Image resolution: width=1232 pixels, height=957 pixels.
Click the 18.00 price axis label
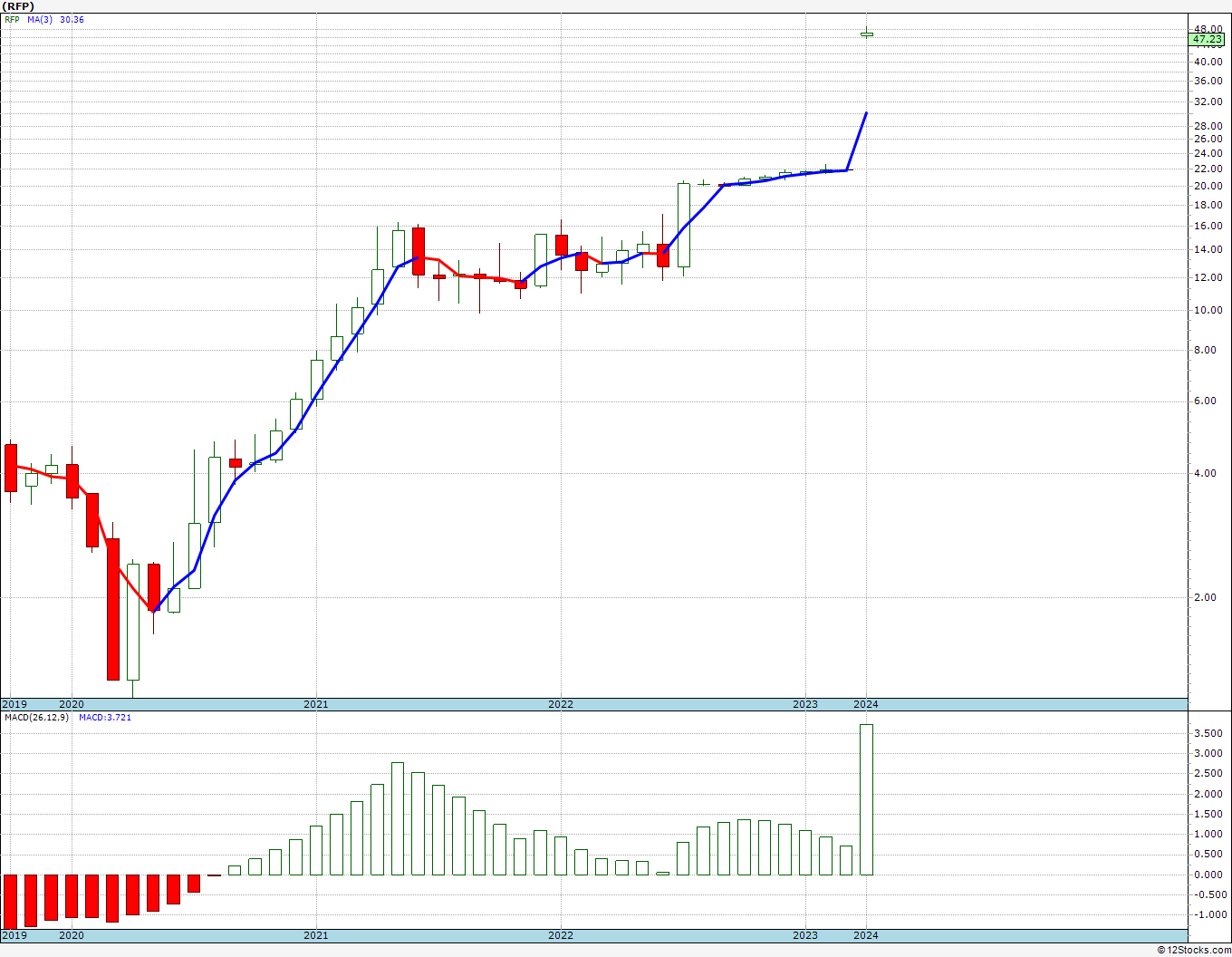(x=1208, y=205)
